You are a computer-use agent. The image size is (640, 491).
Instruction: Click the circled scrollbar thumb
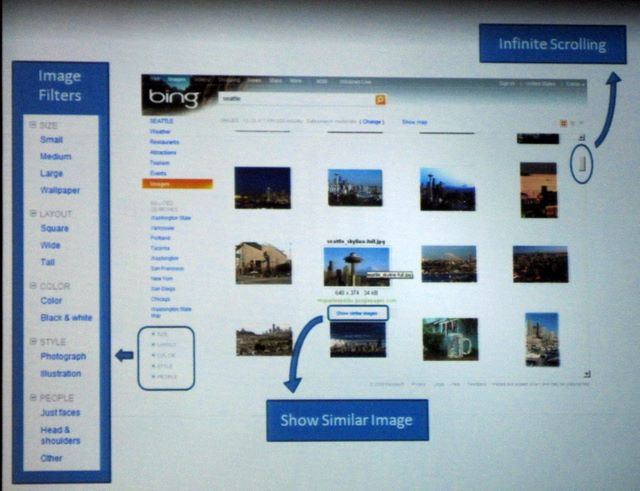pyautogui.click(x=581, y=163)
